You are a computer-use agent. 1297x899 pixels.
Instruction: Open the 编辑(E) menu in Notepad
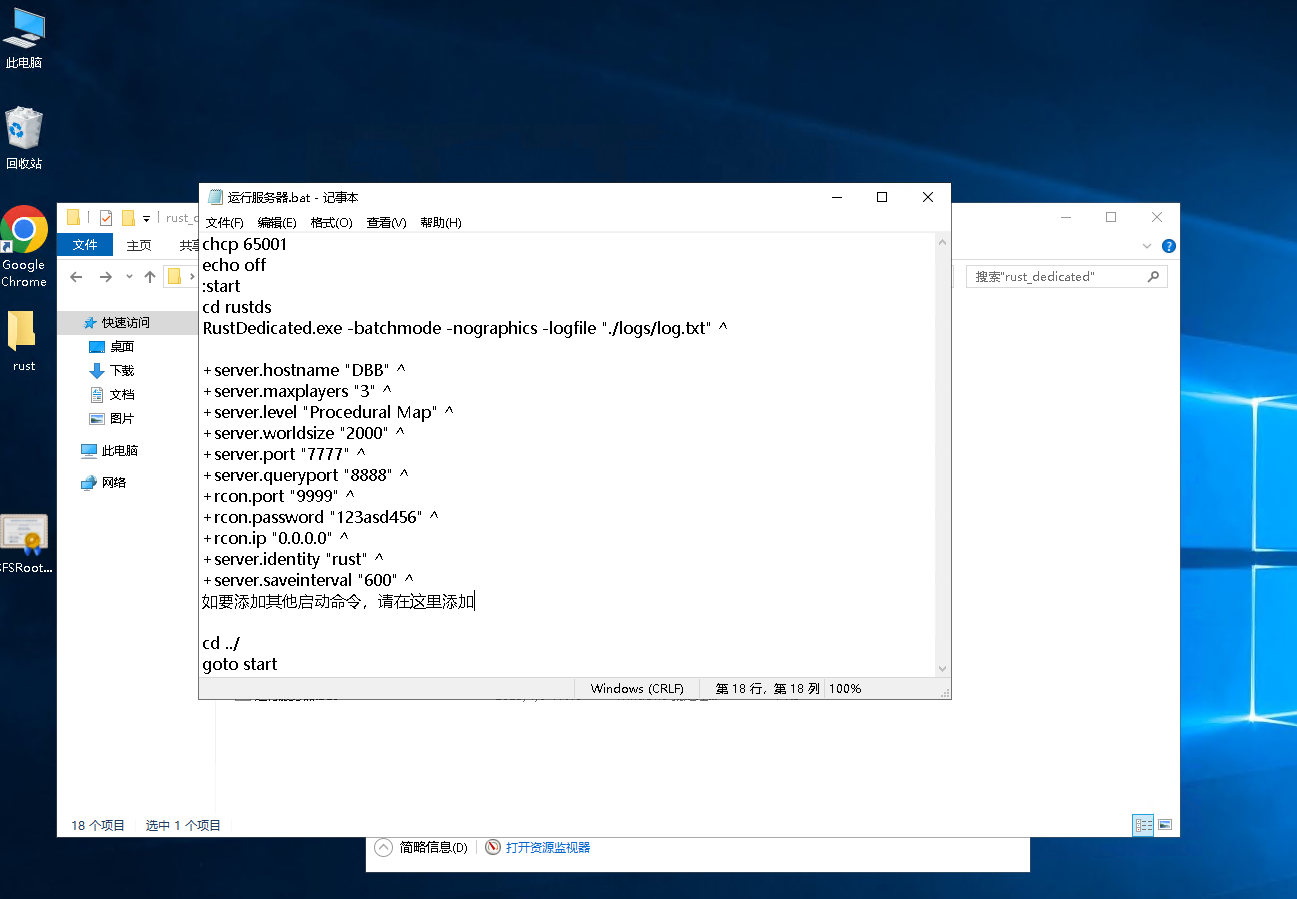(x=277, y=223)
